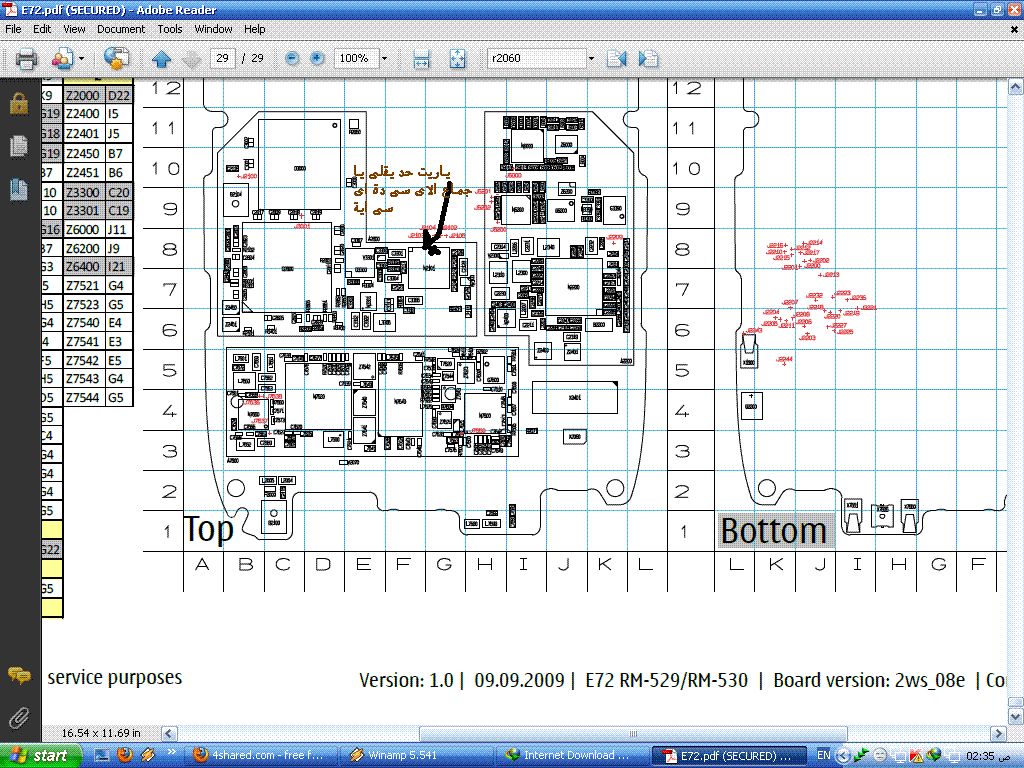Click the fit width scrolling icon
1024x768 pixels.
point(421,59)
